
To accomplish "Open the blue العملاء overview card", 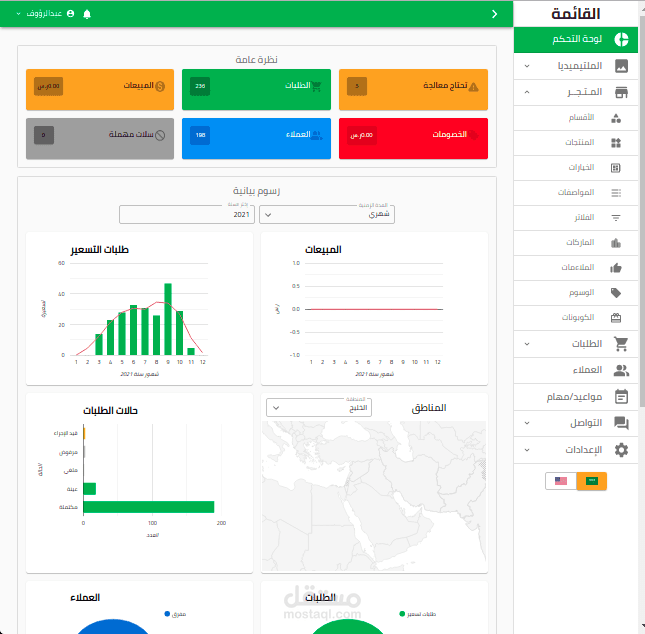I will pos(256,138).
